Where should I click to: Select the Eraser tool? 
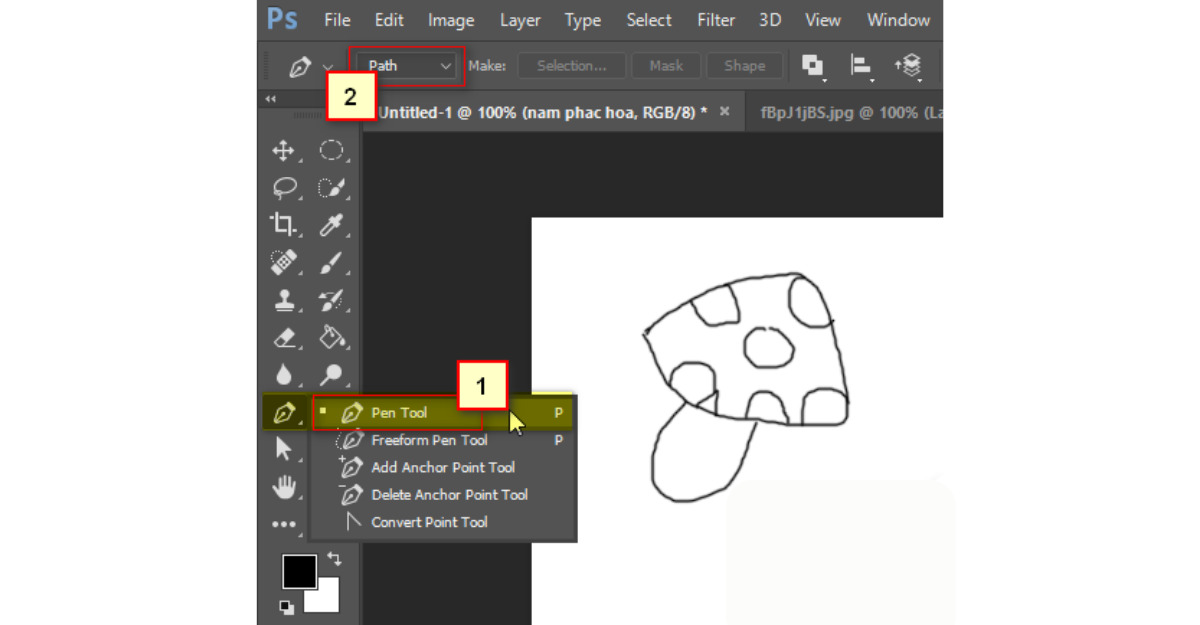284,337
